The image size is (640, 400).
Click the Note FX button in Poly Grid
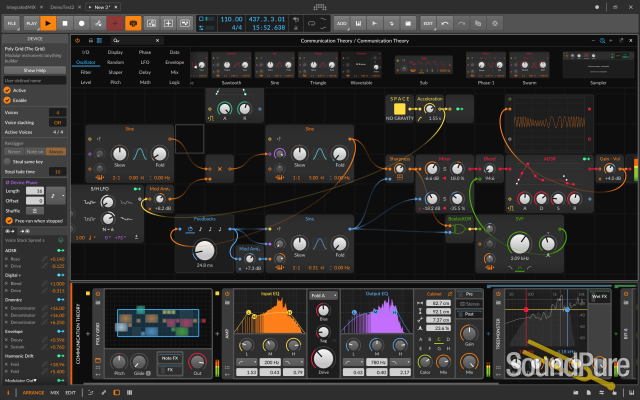[170, 357]
